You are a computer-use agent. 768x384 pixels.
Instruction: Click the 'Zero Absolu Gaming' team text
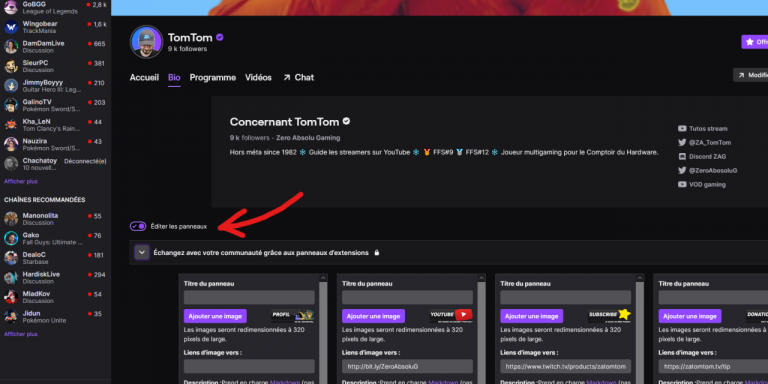[x=308, y=138]
